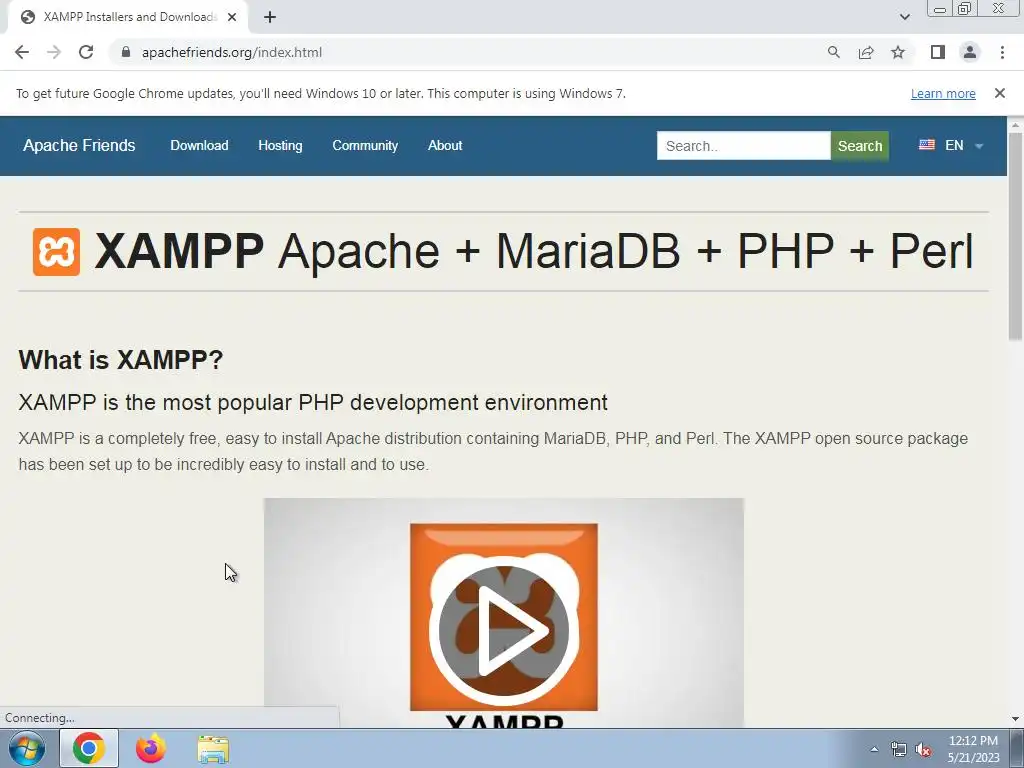Click the US flag language icon
This screenshot has height=768, width=1024.
click(927, 145)
